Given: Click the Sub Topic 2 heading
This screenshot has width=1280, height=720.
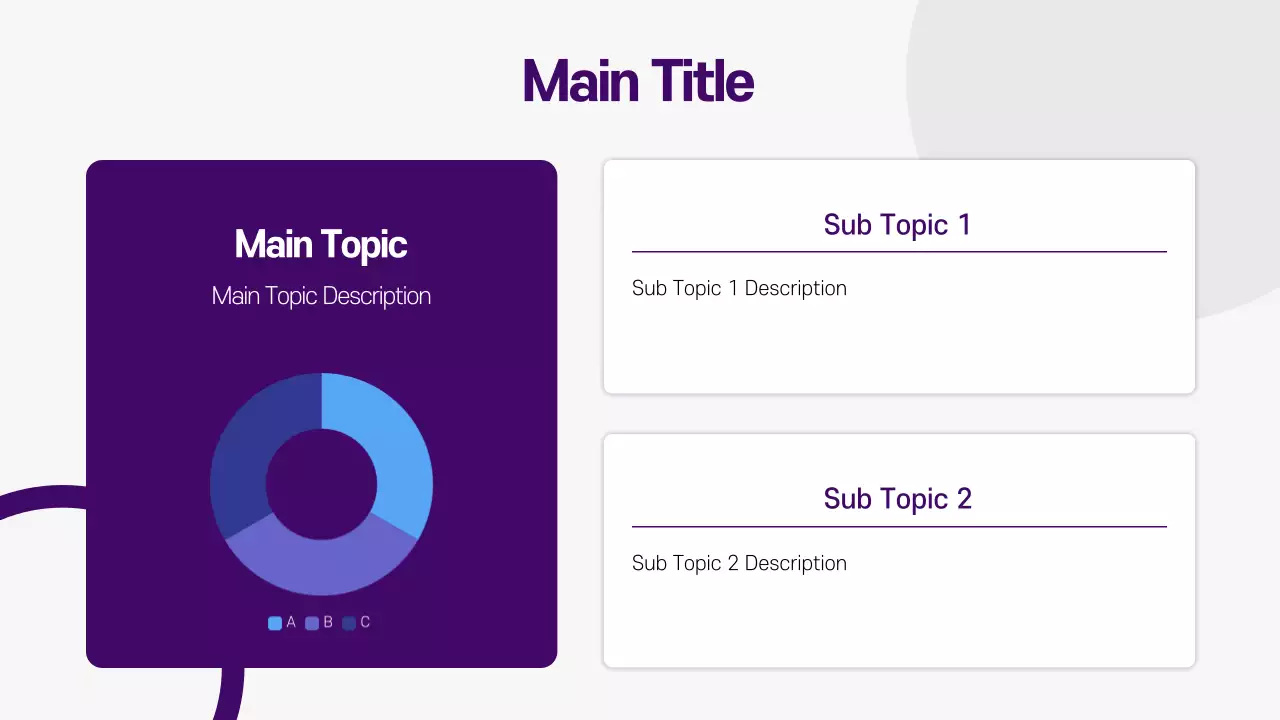Looking at the screenshot, I should (x=898, y=498).
